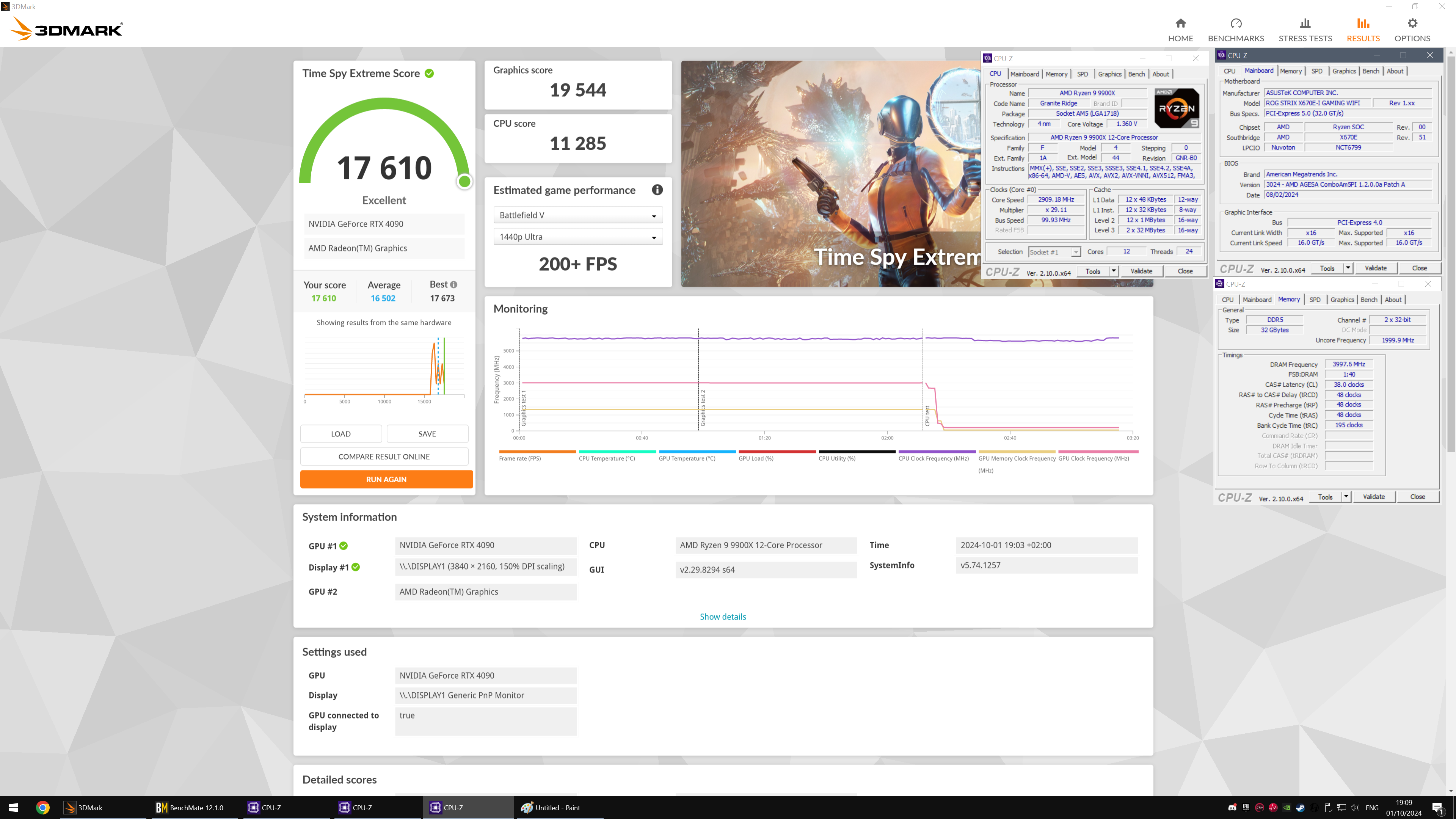Viewport: 1456px width, 819px height.
Task: Click the info icon beside Estimated game performance
Action: [x=657, y=190]
